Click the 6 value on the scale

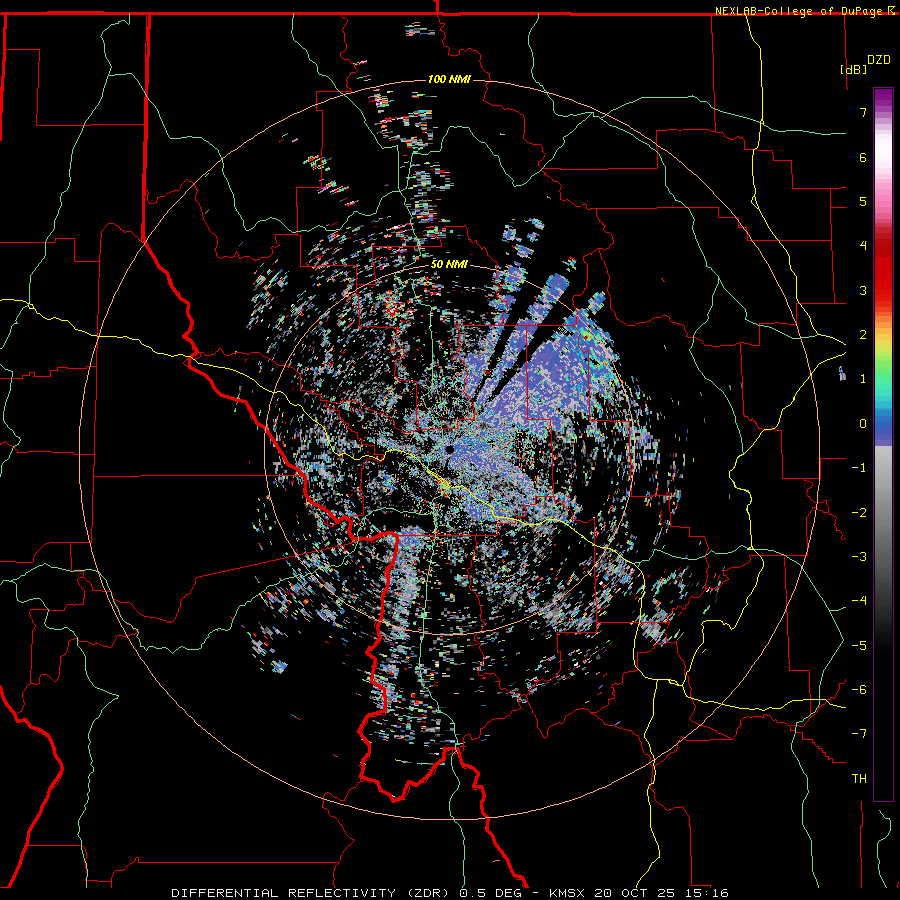[863, 157]
